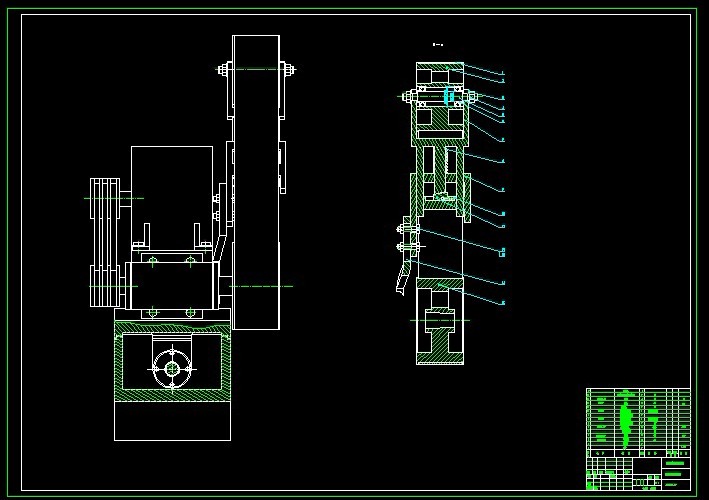
Task: Select the empty lower base block rectangle
Action: click(172, 421)
